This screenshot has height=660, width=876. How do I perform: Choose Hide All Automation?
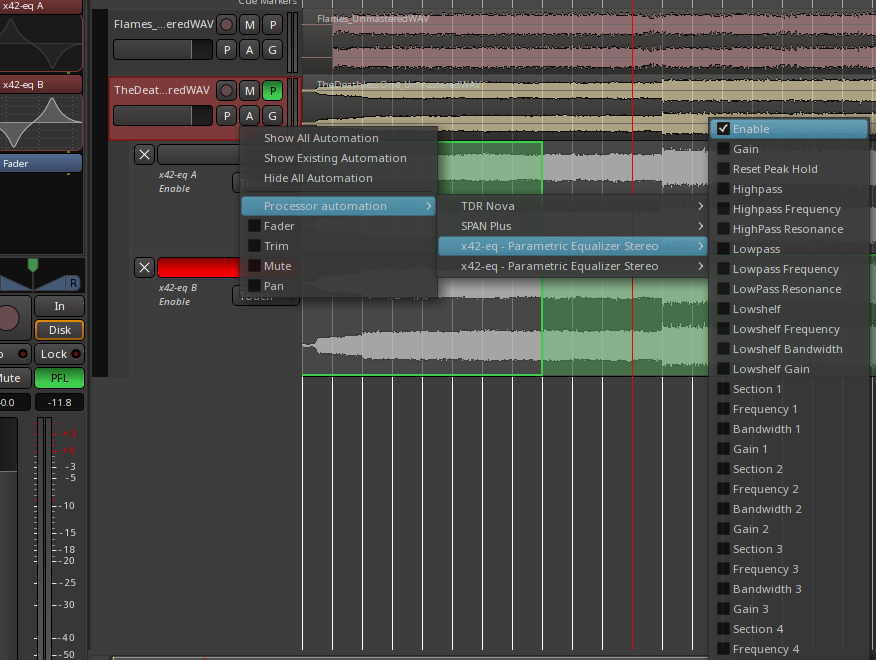[x=318, y=178]
